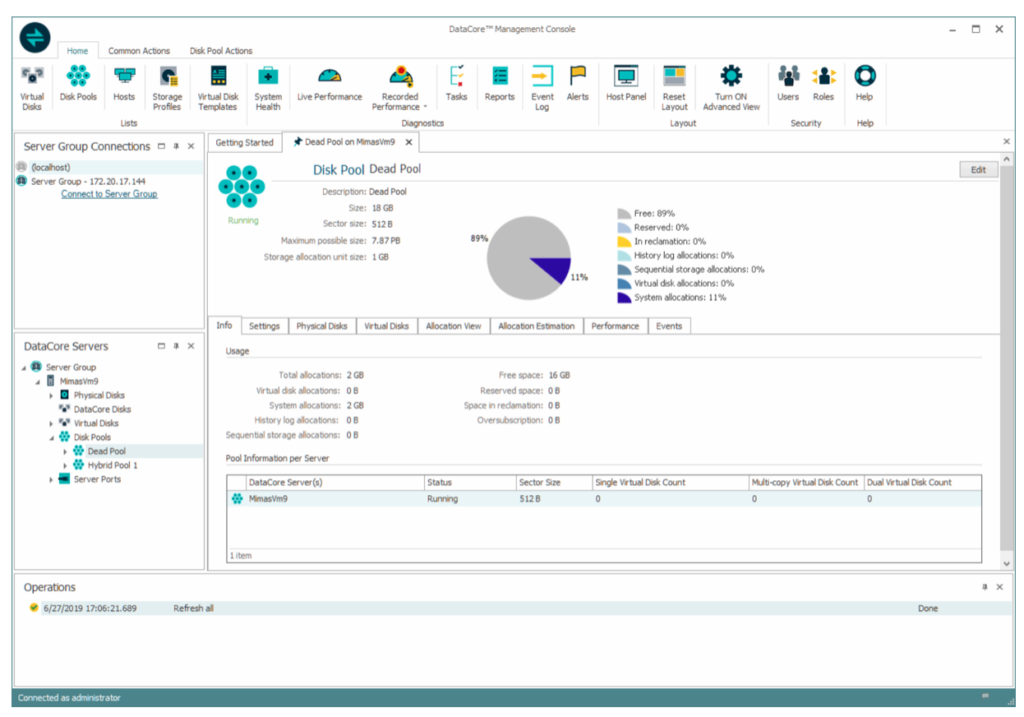Toggle auto-hide pin on Operations panel

pyautogui.click(x=985, y=587)
